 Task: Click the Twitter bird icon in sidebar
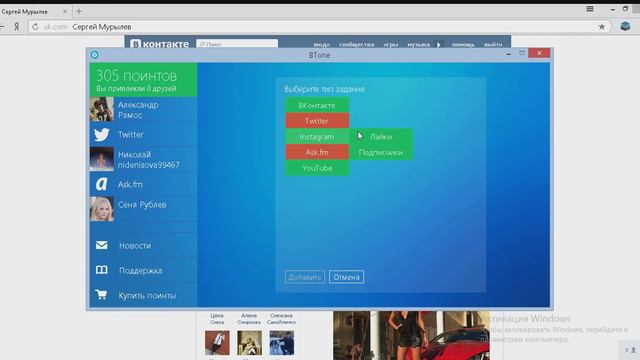(102, 135)
